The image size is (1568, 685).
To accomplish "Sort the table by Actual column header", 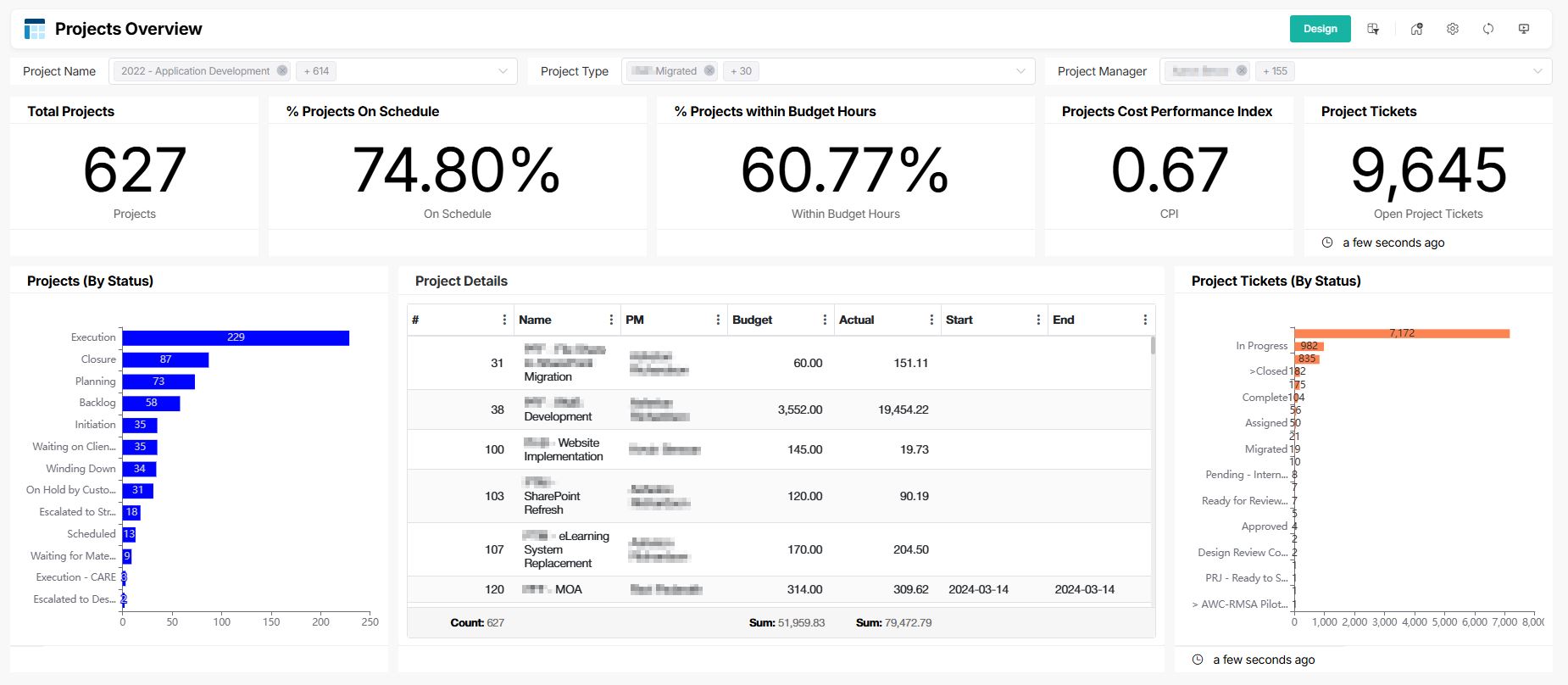I will point(856,320).
